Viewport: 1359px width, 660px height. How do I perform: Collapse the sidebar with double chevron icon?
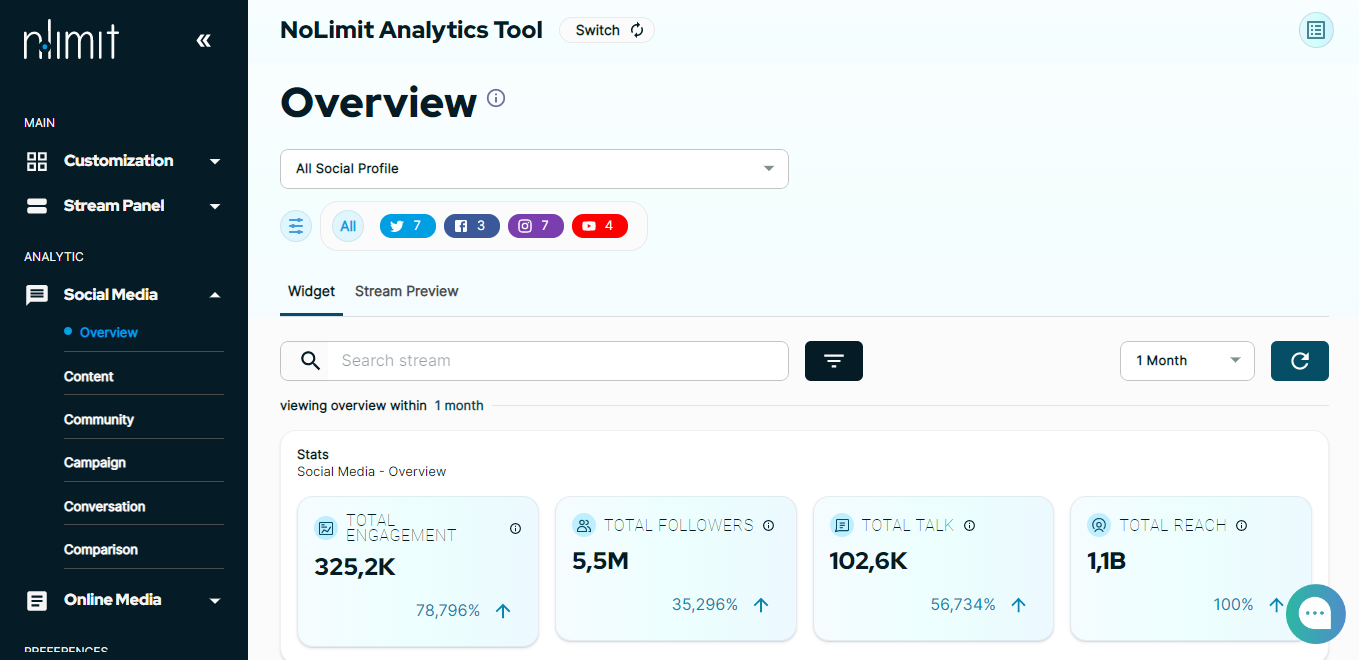204,40
